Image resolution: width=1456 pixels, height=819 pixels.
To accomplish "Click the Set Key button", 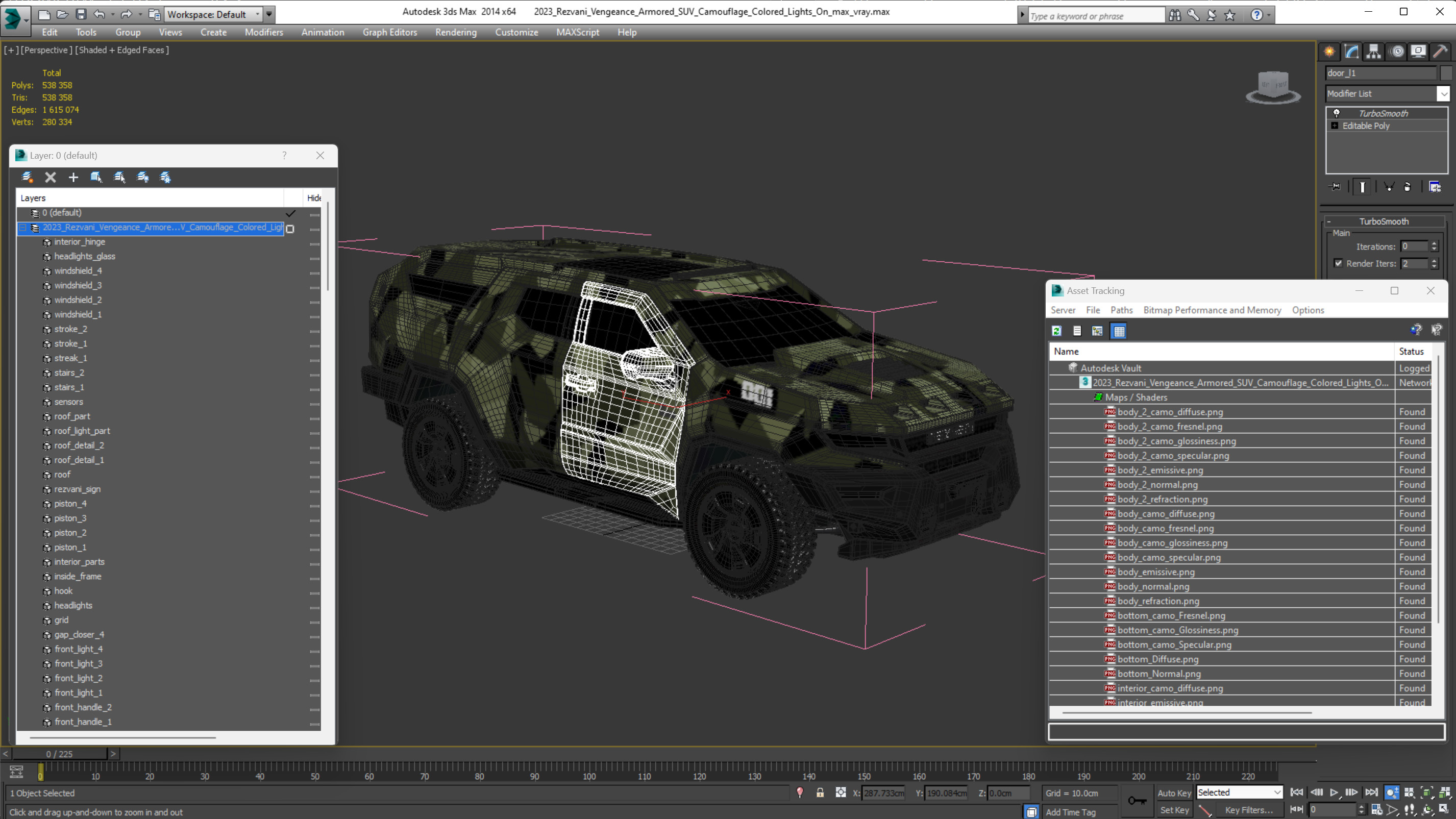I will (x=1174, y=810).
